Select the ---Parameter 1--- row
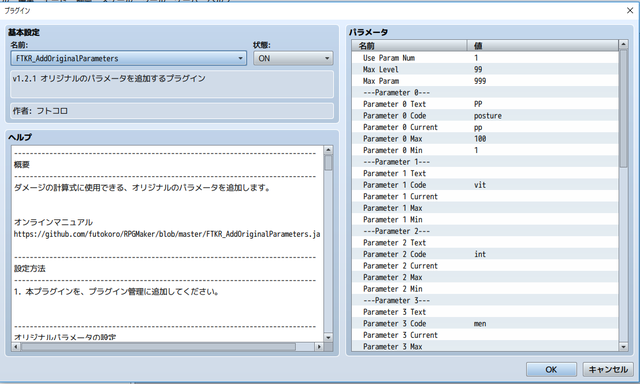Viewport: 640px width, 384px height. pos(485,162)
